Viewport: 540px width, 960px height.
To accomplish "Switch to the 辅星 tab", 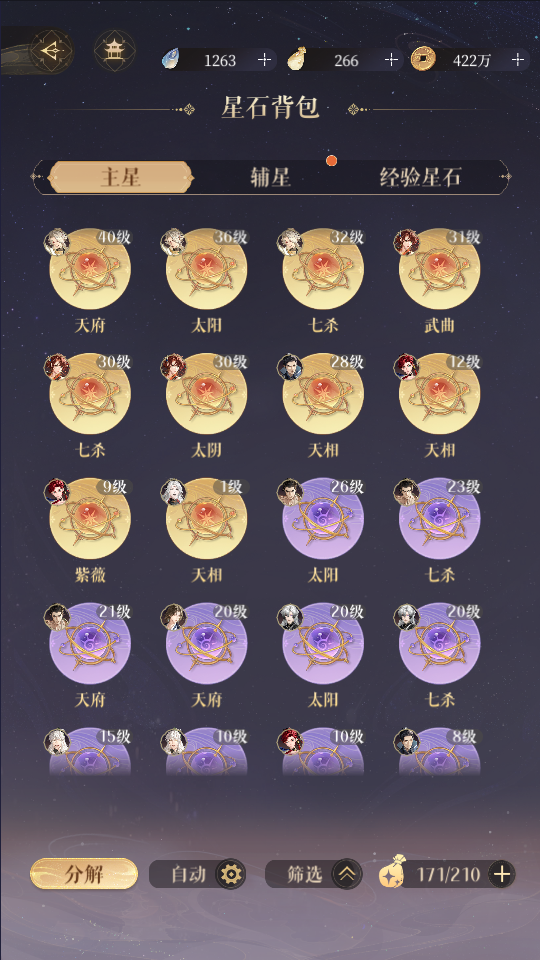I will [x=270, y=178].
